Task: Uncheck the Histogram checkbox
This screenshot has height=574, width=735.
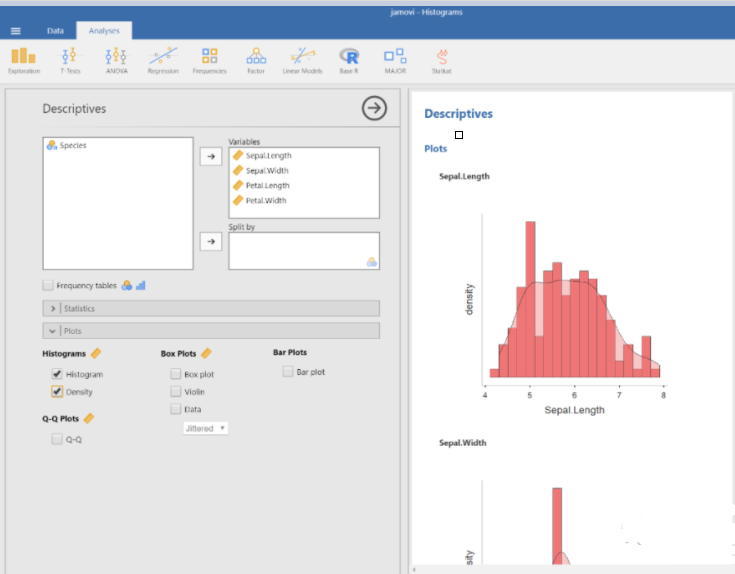Action: tap(57, 374)
